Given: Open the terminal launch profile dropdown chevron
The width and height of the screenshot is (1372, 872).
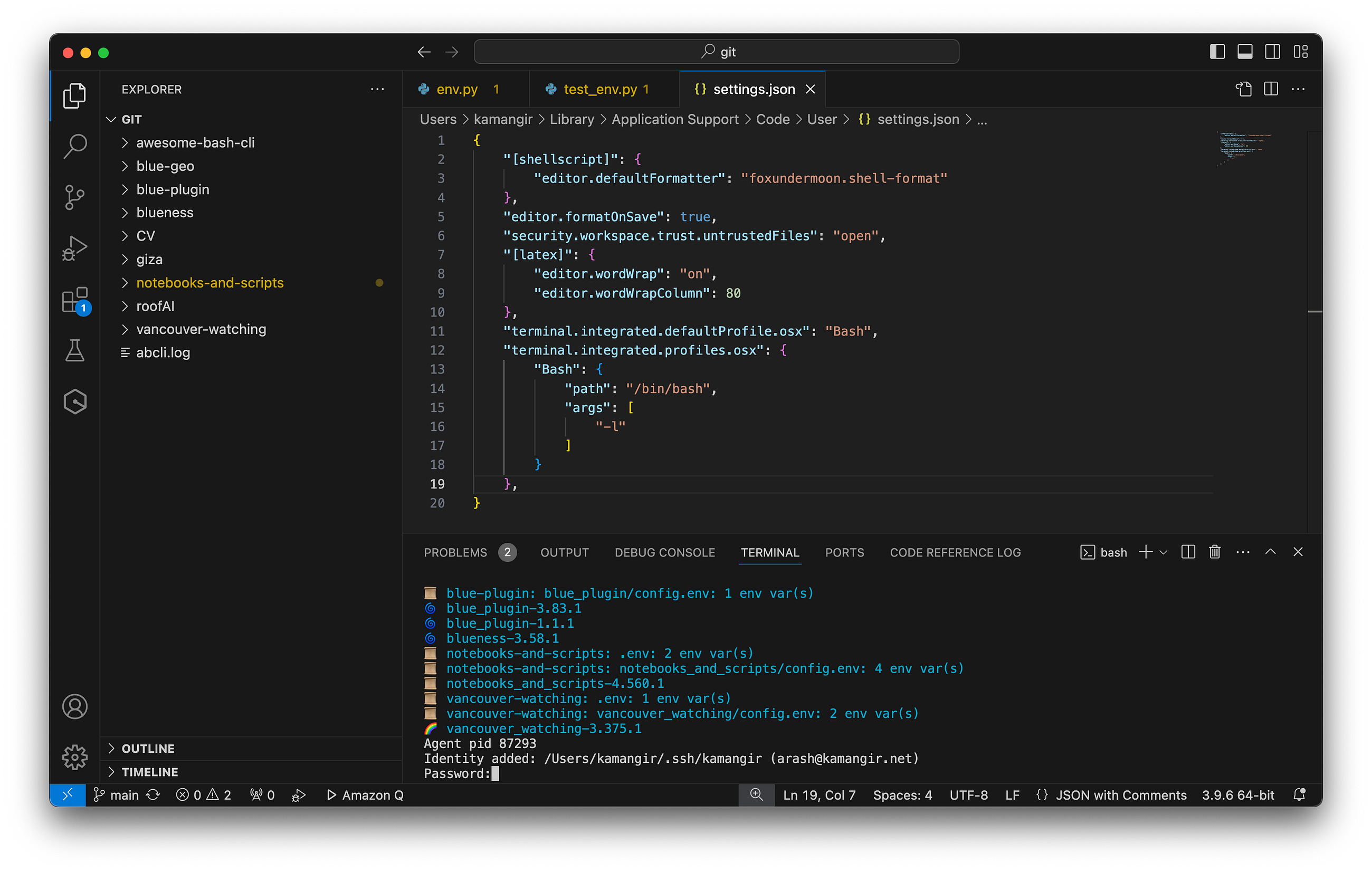Looking at the screenshot, I should [x=1164, y=552].
